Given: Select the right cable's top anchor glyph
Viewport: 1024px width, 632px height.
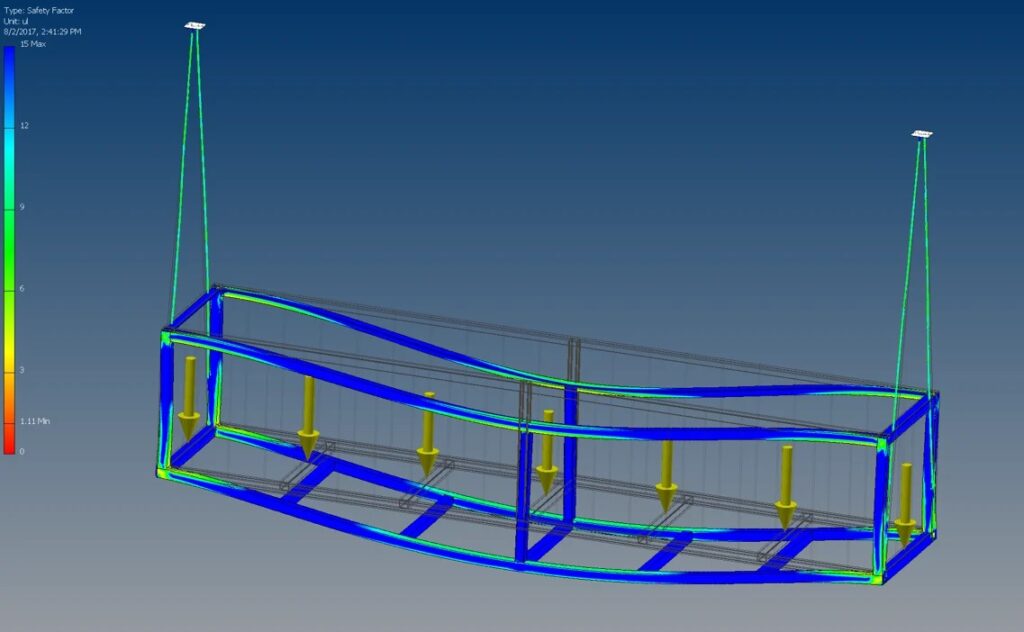Looking at the screenshot, I should [922, 133].
